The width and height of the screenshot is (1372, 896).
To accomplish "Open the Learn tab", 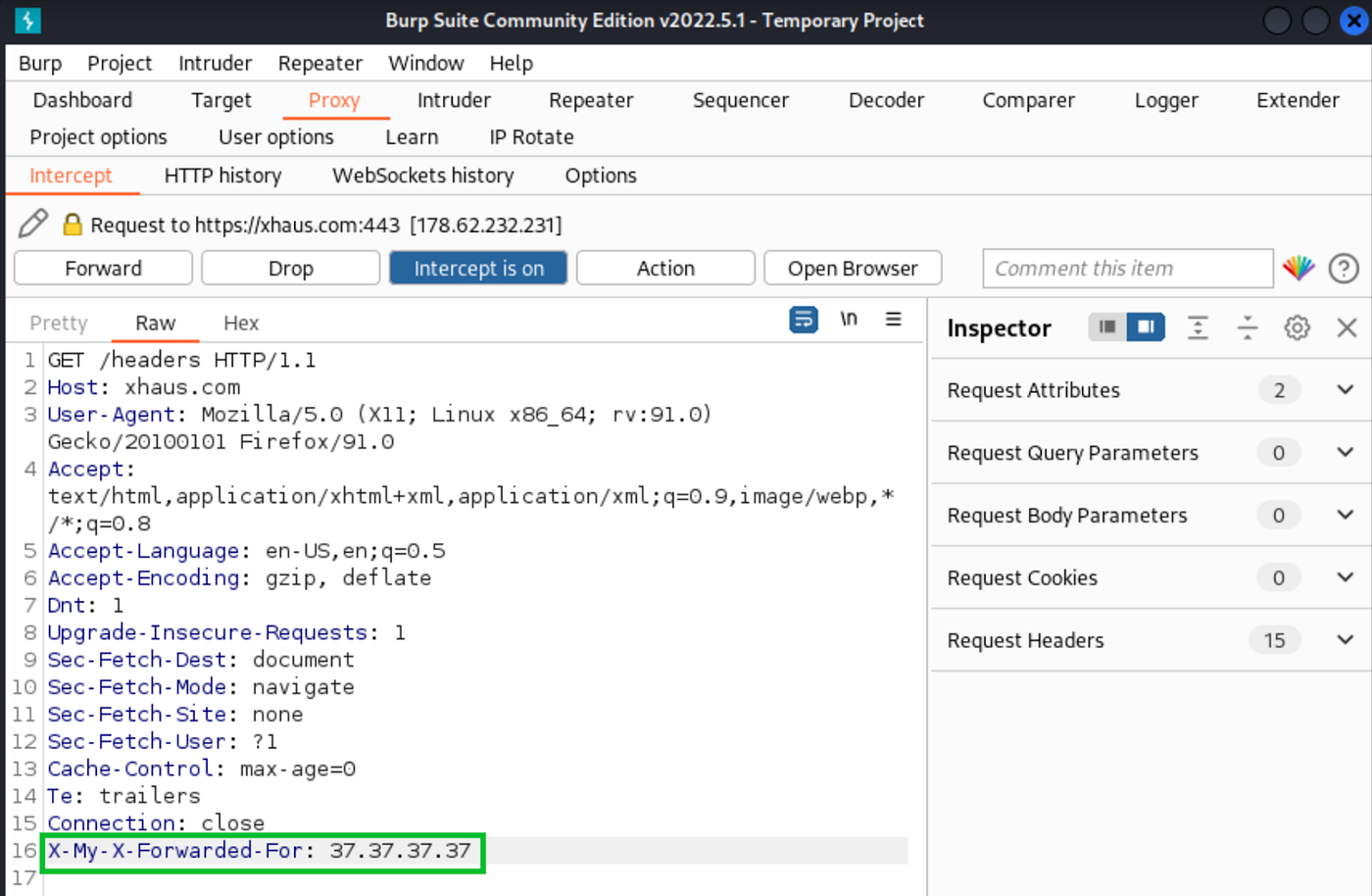I will pos(412,137).
